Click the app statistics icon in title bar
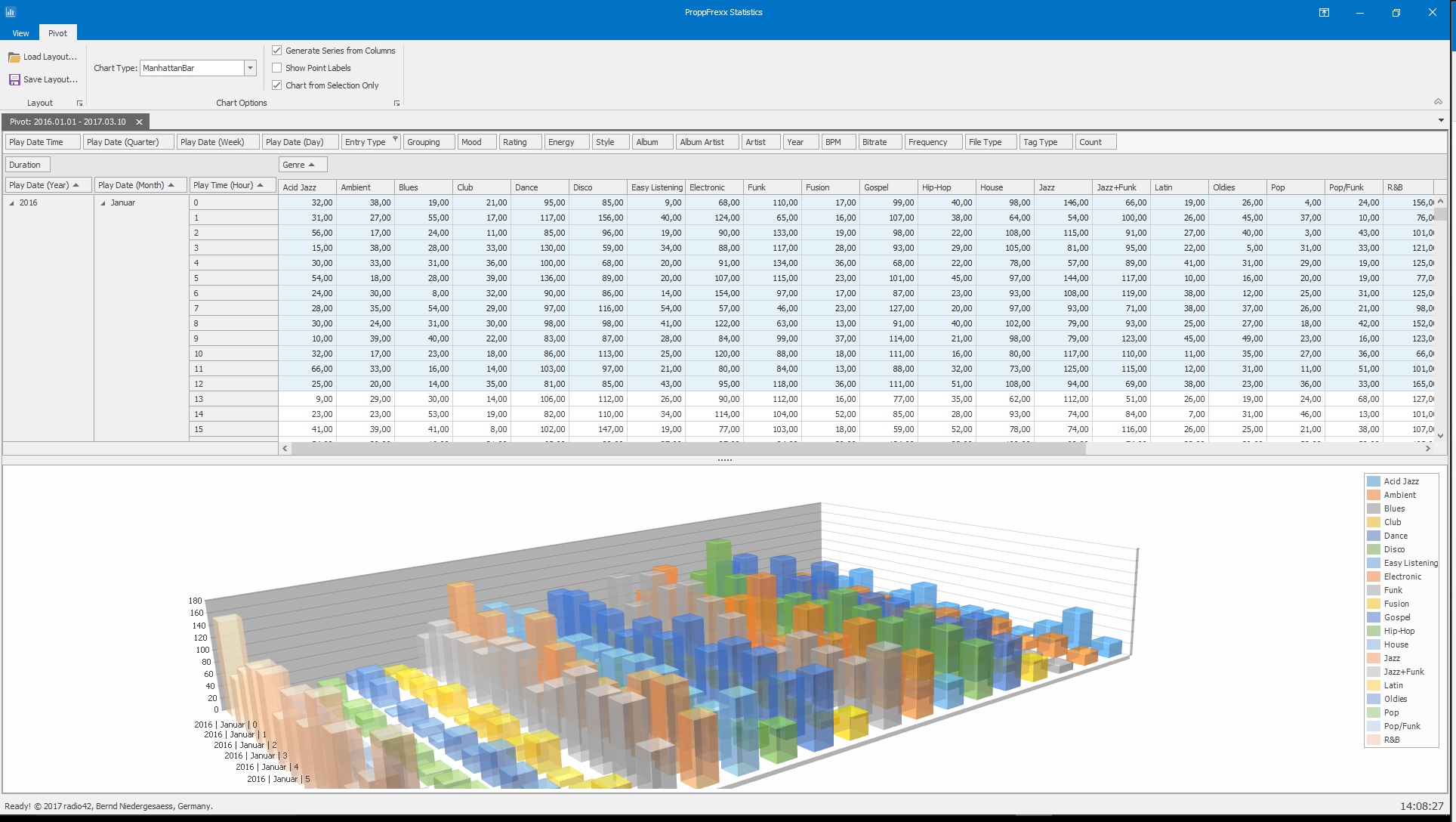 pyautogui.click(x=11, y=12)
